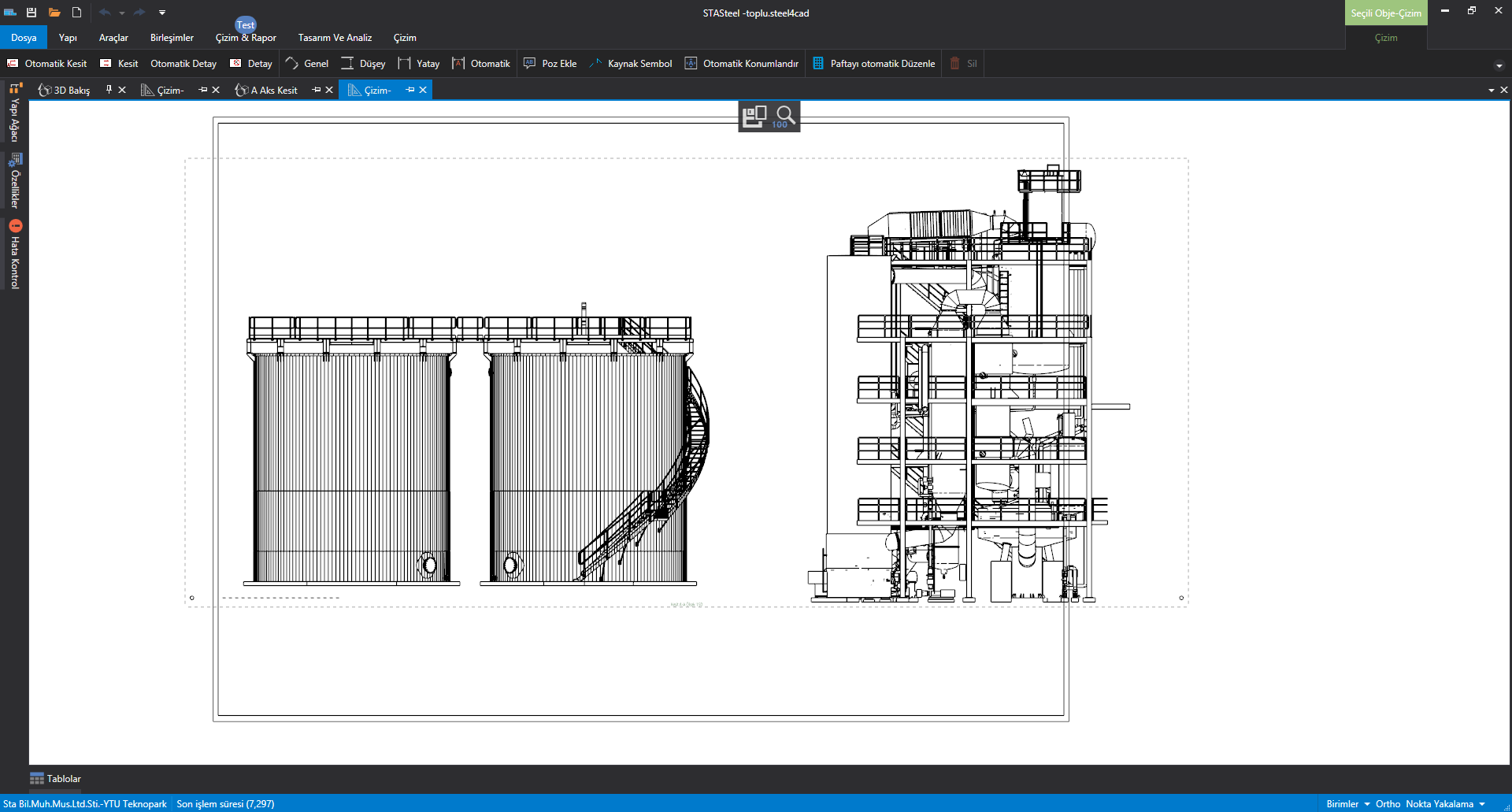The width and height of the screenshot is (1512, 812).
Task: Expand the quick access toolbar customize arrow
Action: click(162, 13)
